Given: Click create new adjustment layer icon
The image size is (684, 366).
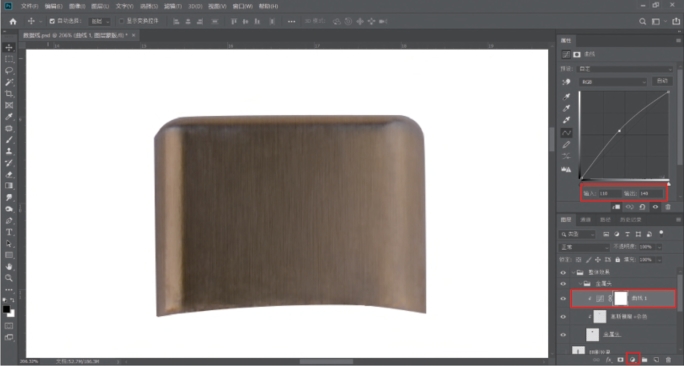Looking at the screenshot, I should (x=633, y=359).
